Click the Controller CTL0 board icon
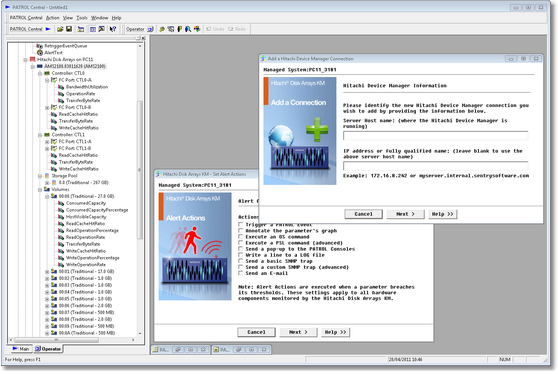This screenshot has width=558, height=374. click(47, 73)
